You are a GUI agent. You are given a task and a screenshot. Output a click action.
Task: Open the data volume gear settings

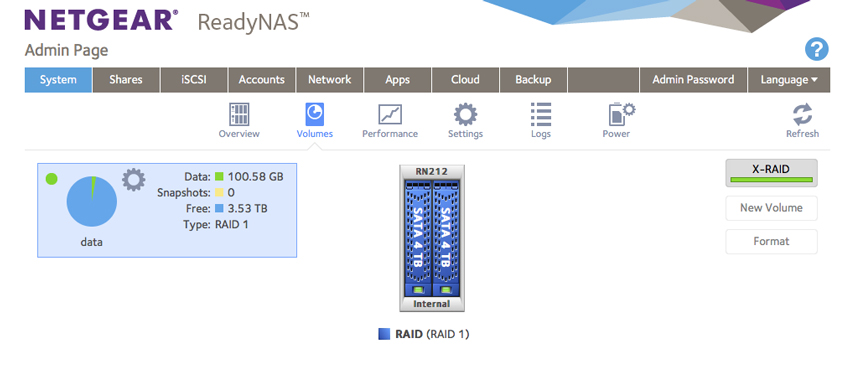tap(133, 179)
